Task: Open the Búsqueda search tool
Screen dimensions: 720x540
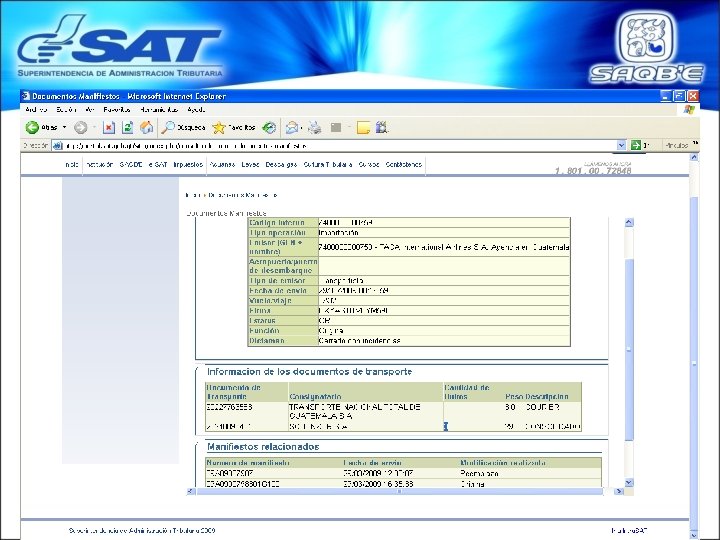Action: point(183,127)
